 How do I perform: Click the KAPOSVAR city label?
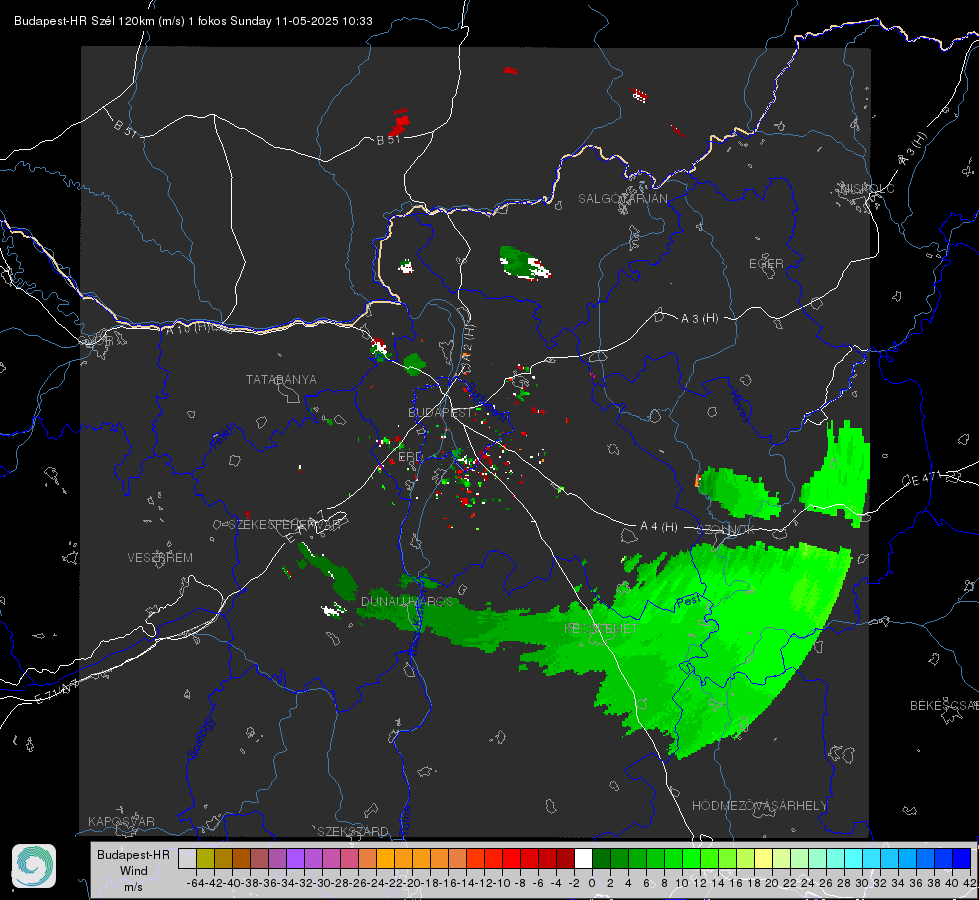pos(121,821)
